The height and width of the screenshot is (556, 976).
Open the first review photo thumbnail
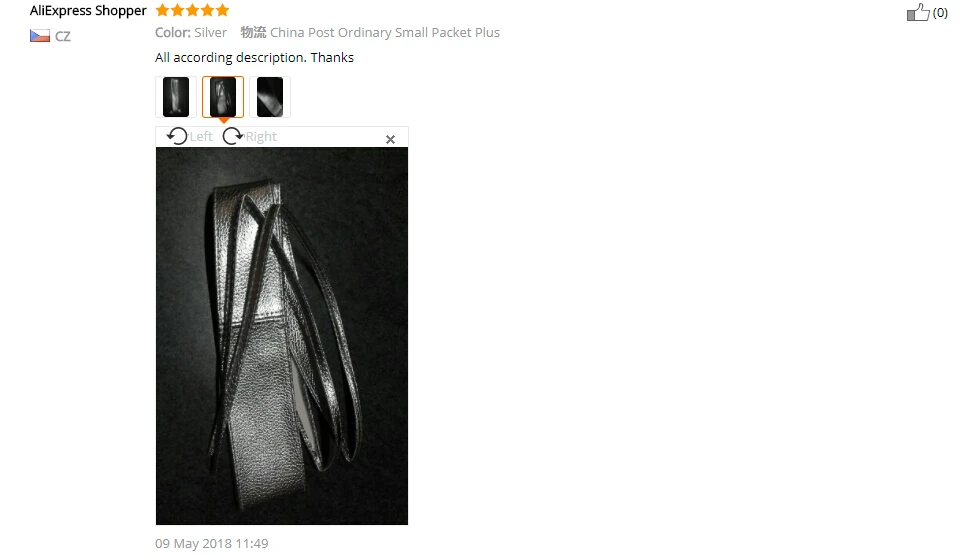176,97
